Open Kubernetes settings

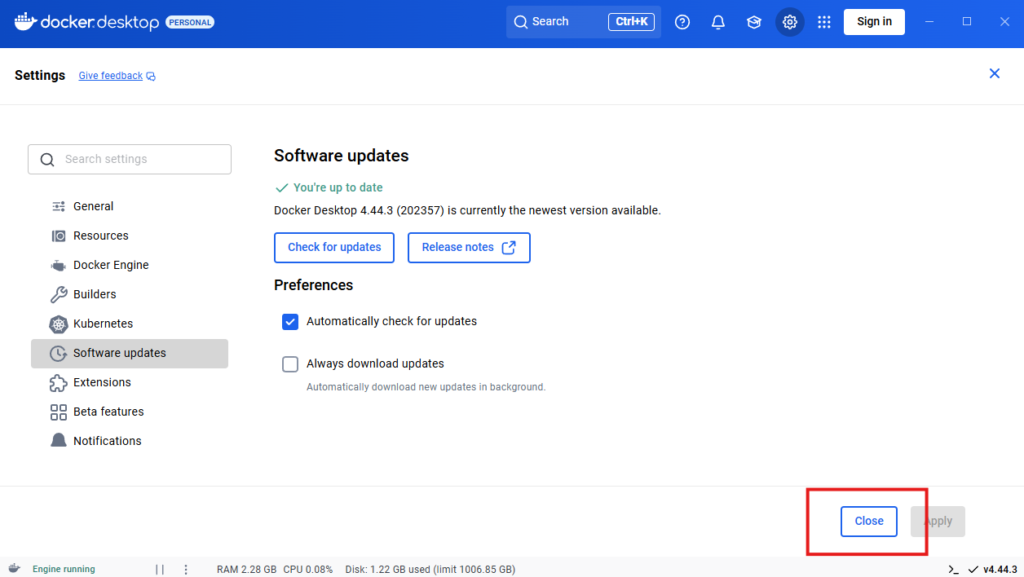(x=129, y=324)
